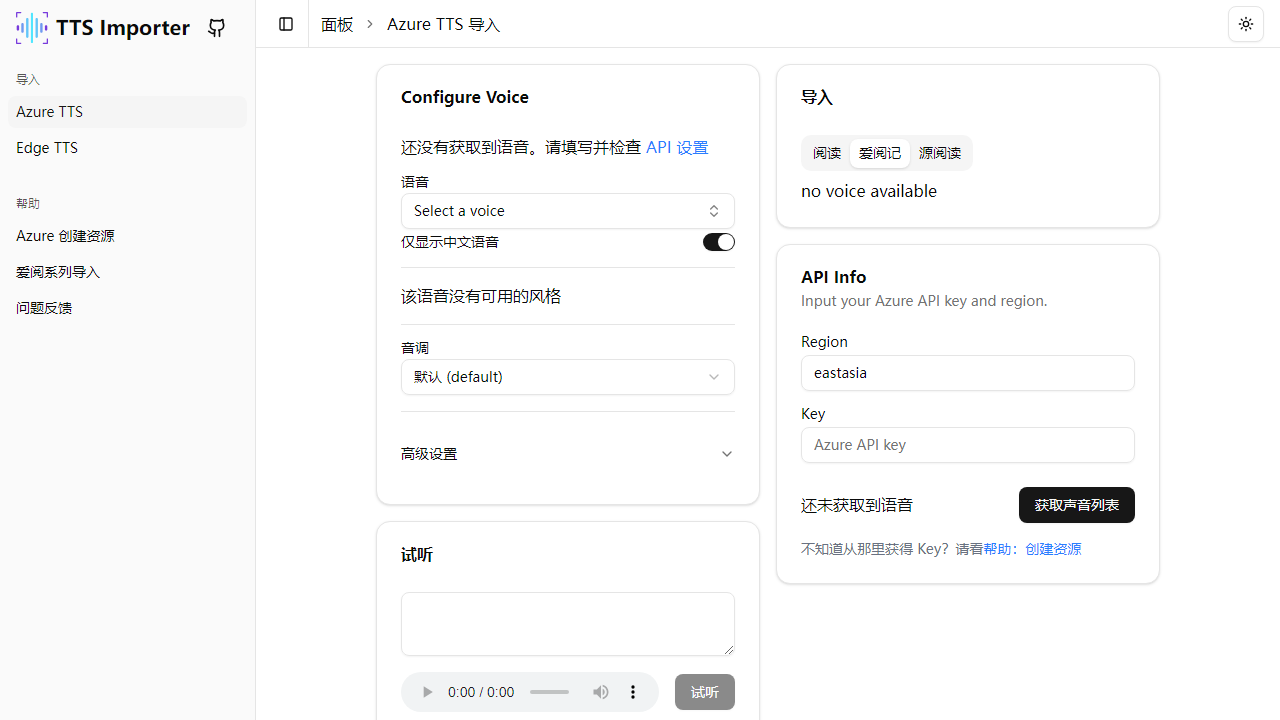This screenshot has height=720, width=1280.
Task: Open 爱阅系列导入 help page
Action: pyautogui.click(x=127, y=272)
